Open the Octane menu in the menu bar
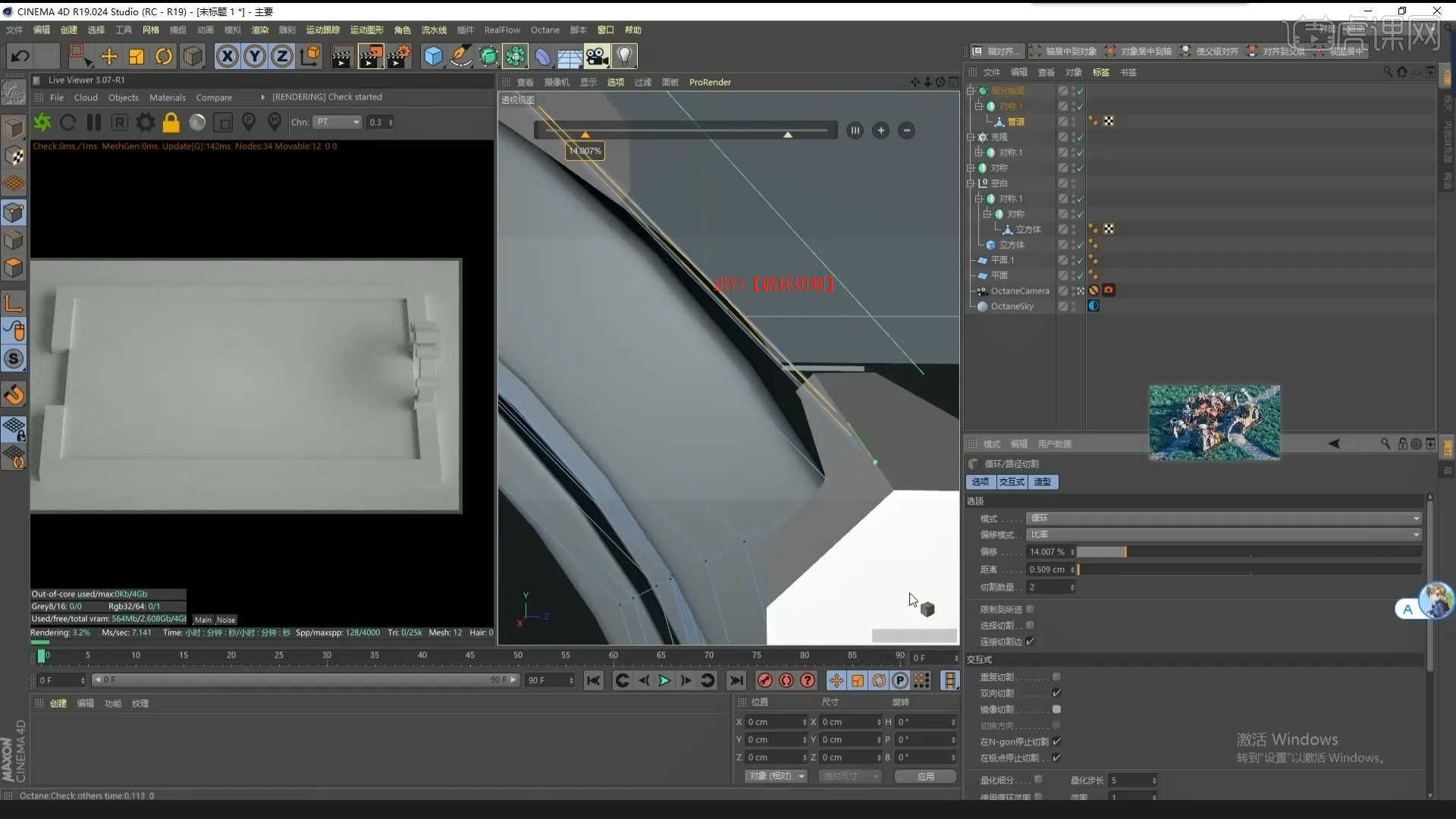 pos(544,30)
